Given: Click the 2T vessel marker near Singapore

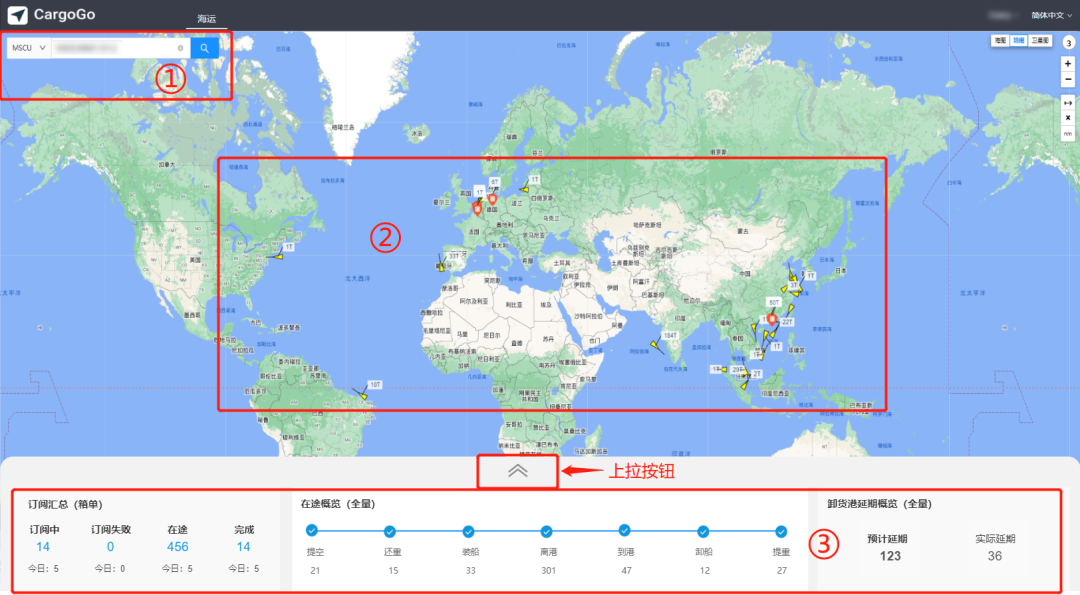Looking at the screenshot, I should [756, 374].
